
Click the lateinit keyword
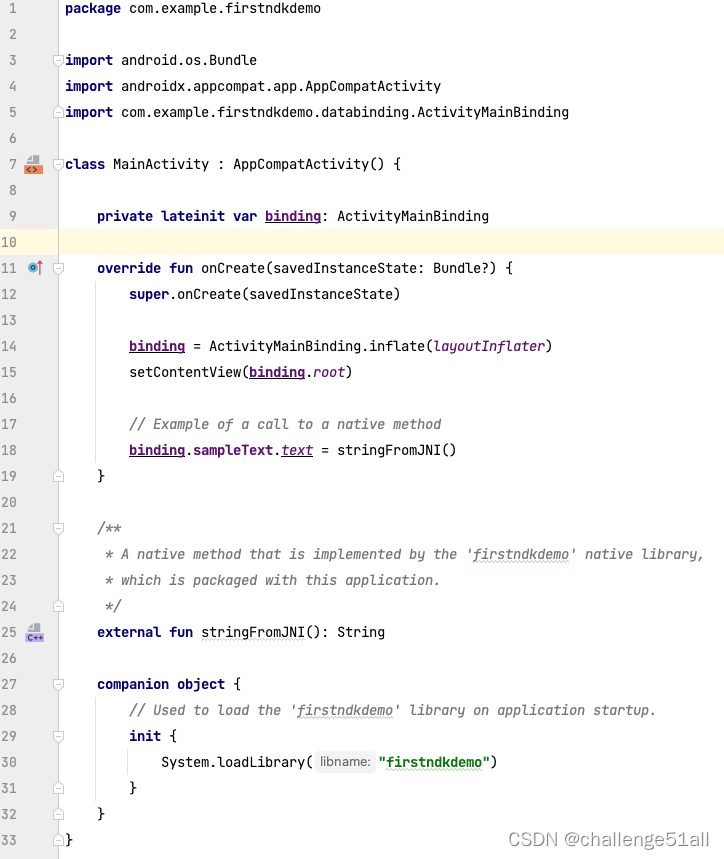coord(193,216)
